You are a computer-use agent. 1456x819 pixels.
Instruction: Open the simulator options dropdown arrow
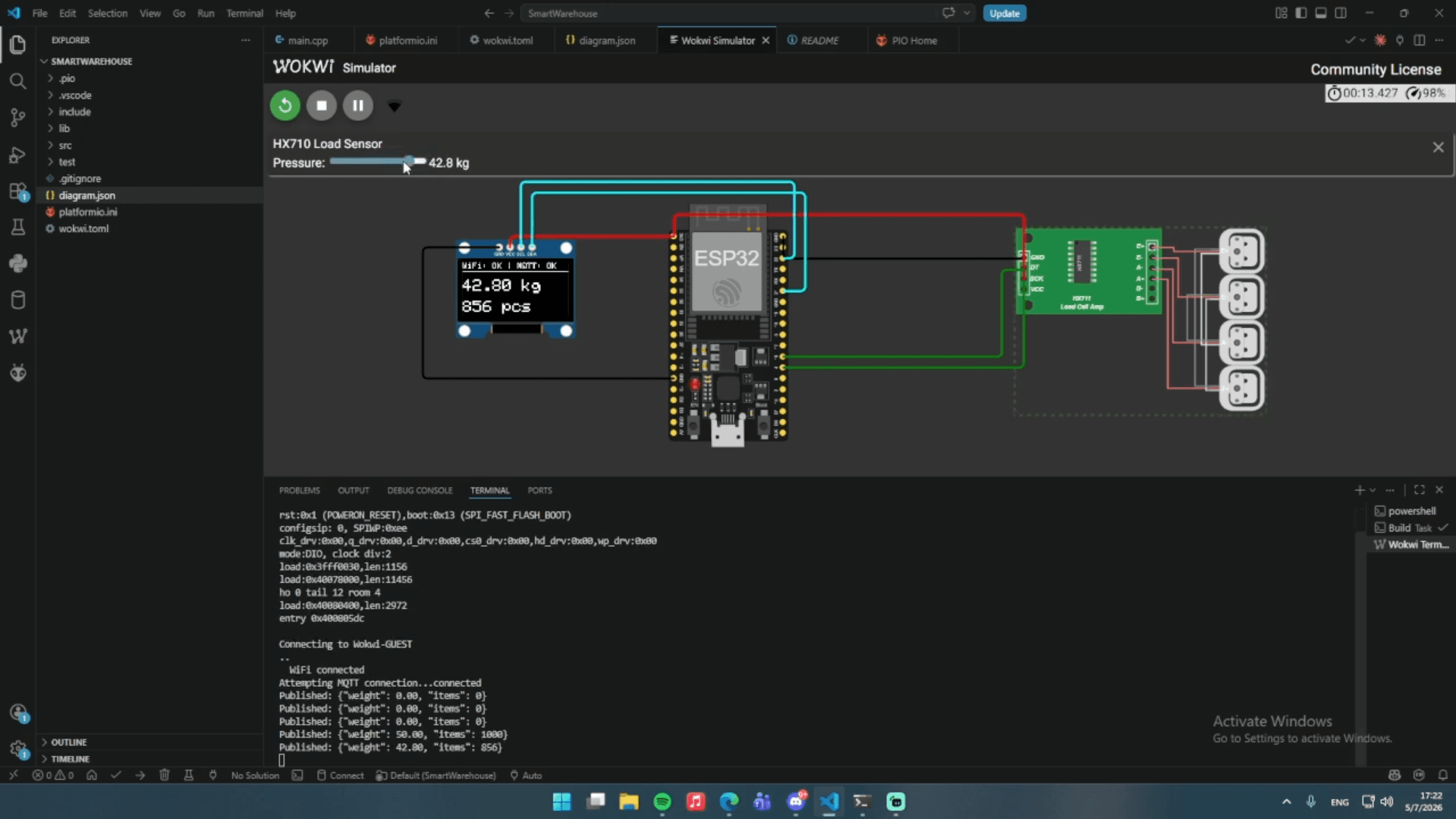[394, 106]
